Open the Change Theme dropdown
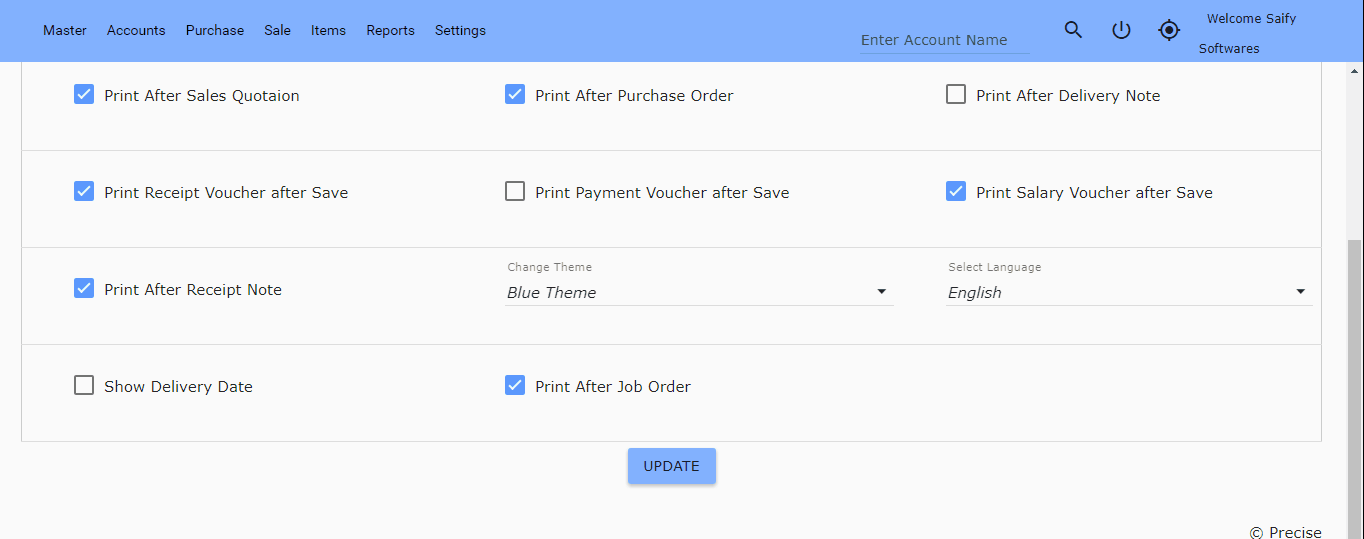 point(698,292)
